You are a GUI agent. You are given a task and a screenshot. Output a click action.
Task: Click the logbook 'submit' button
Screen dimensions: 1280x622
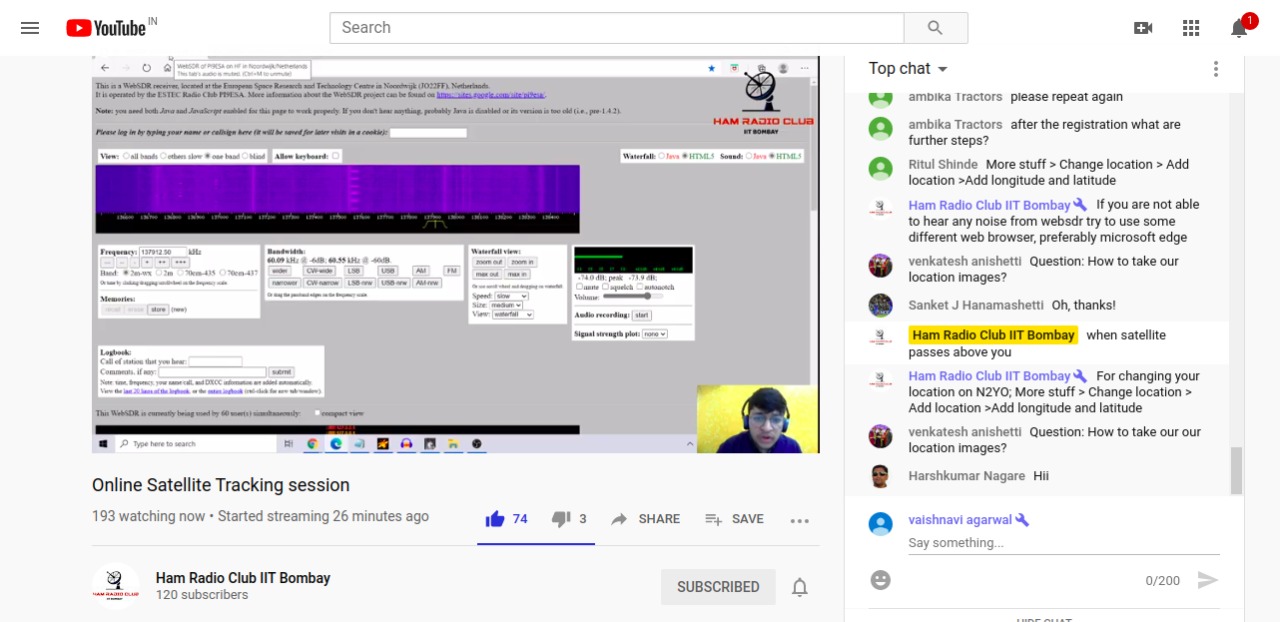[x=281, y=372]
